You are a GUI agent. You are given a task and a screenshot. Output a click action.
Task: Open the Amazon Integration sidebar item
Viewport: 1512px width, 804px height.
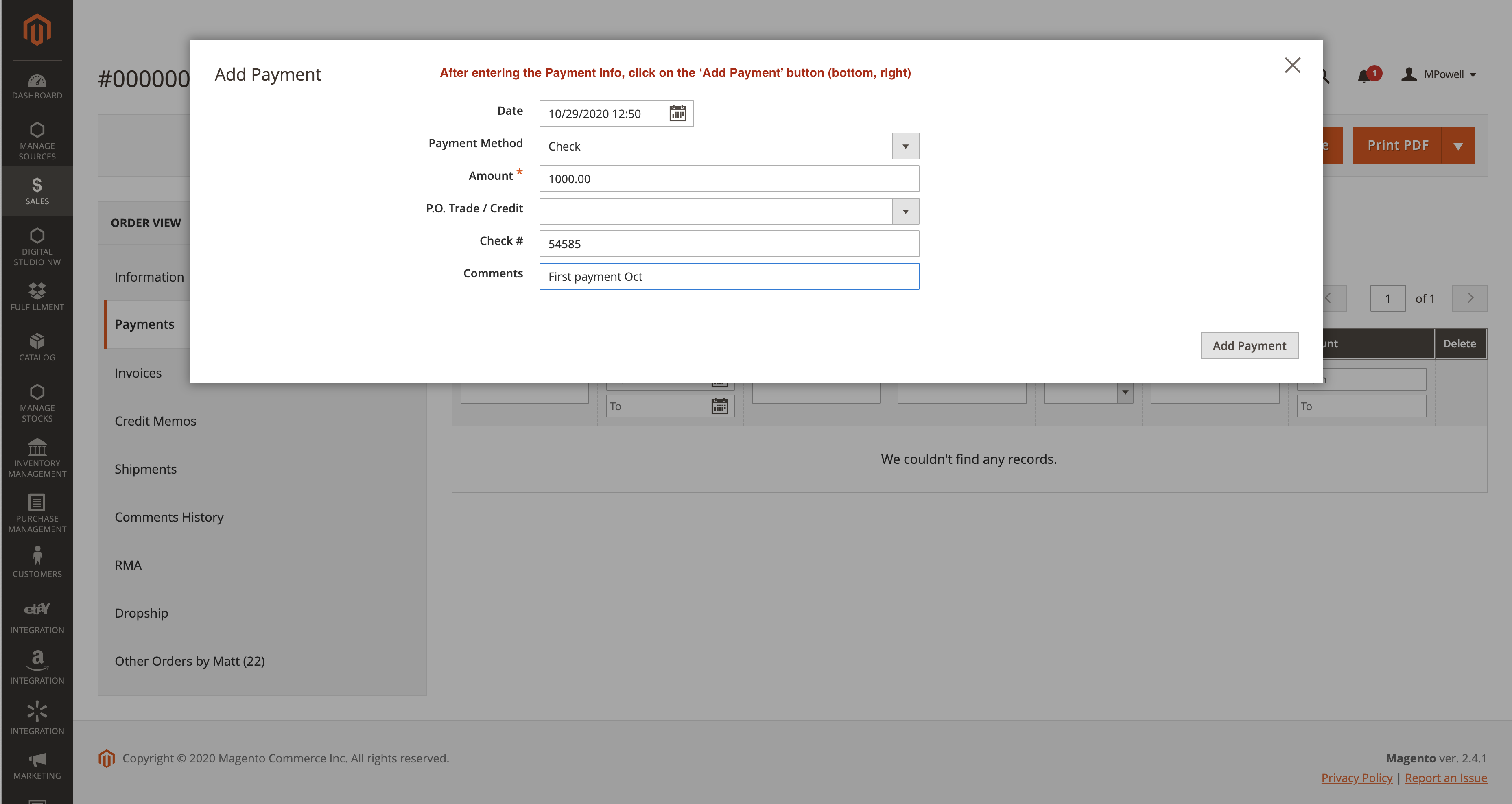point(37,668)
